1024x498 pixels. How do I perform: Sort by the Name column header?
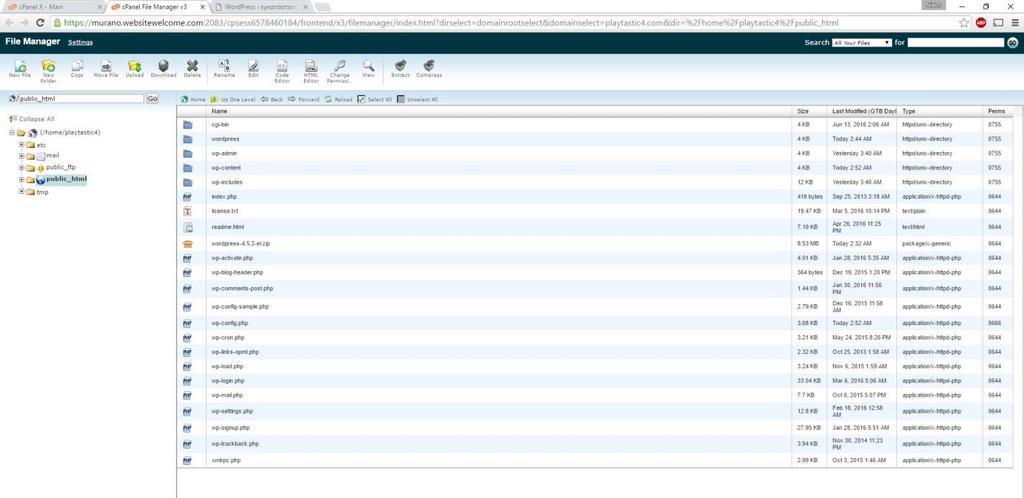coord(500,112)
